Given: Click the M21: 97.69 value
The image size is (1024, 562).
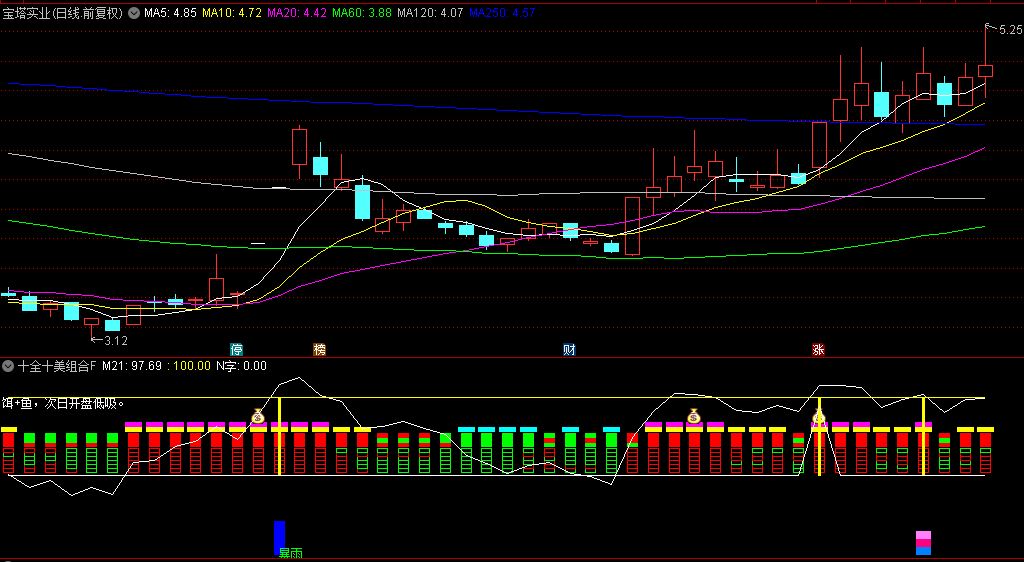Looking at the screenshot, I should [x=132, y=366].
